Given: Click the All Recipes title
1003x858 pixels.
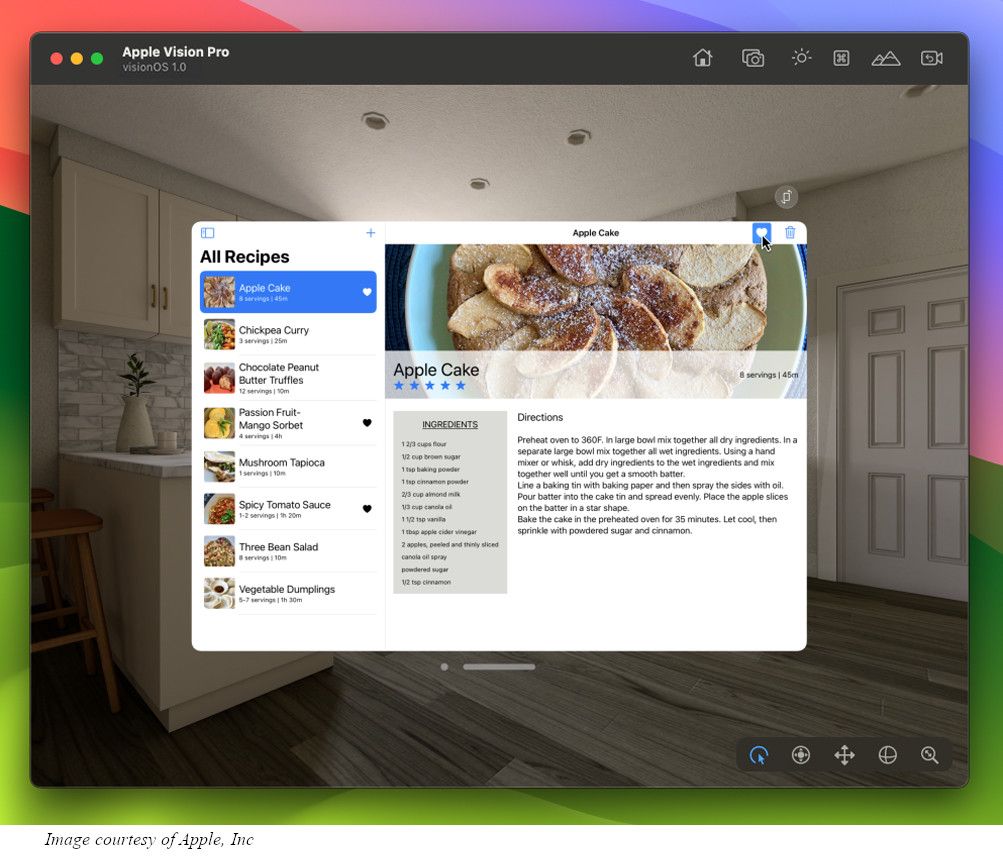Looking at the screenshot, I should click(244, 257).
